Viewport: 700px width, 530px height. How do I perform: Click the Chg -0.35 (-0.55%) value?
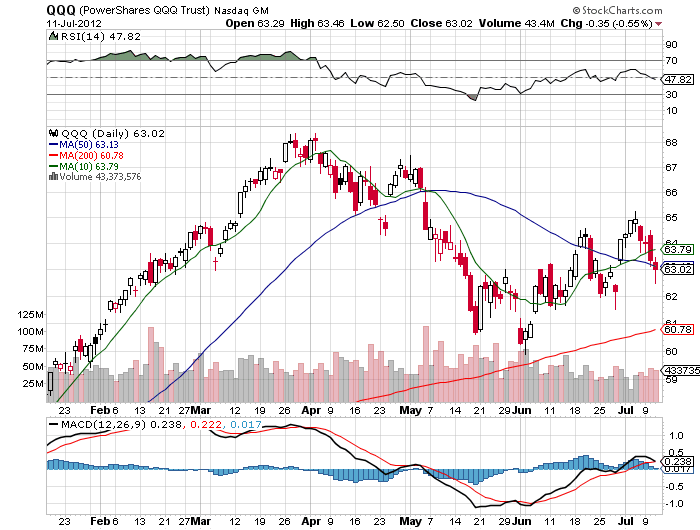coord(619,23)
